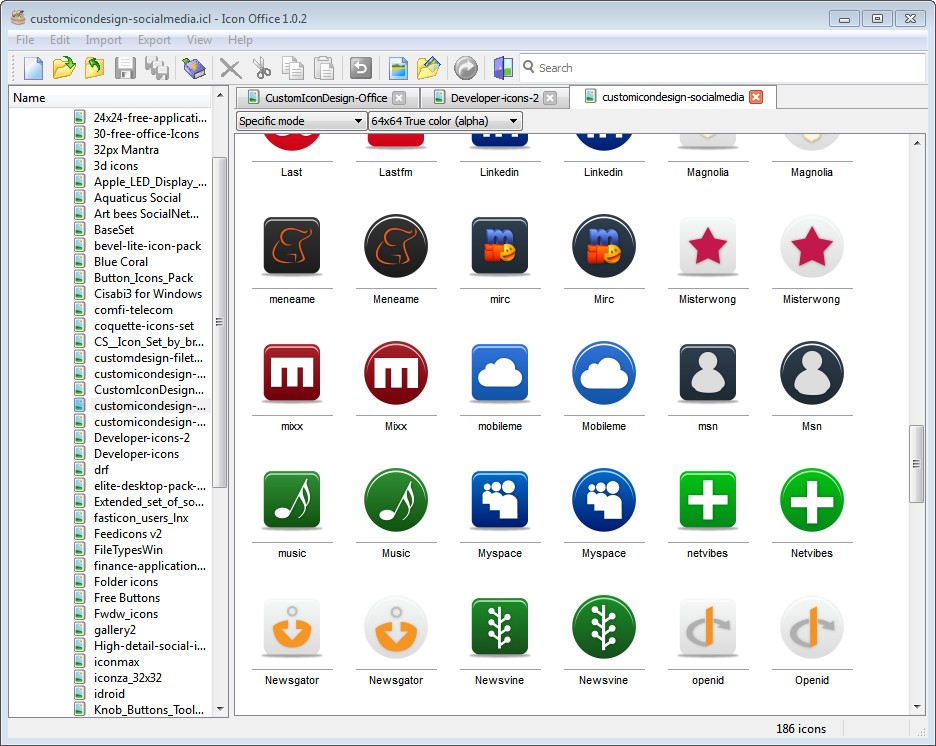Click the Paste clipboard toolbar icon
Screen dimensions: 936x746
tap(324, 68)
